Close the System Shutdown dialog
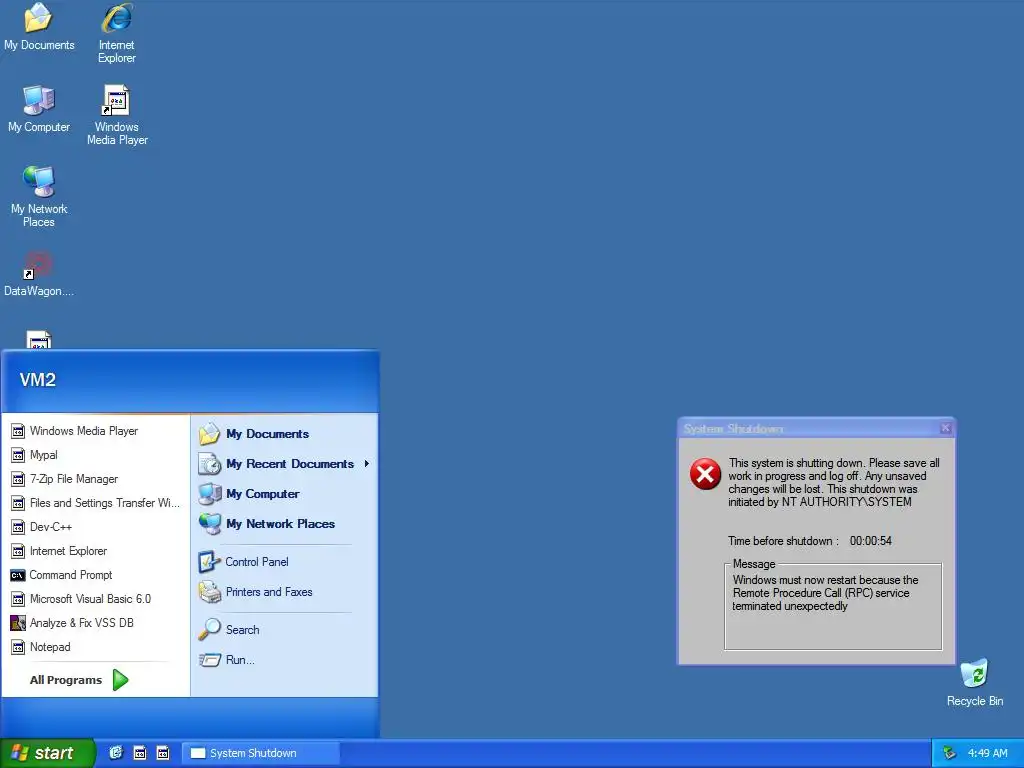The image size is (1024, 768). tap(945, 428)
